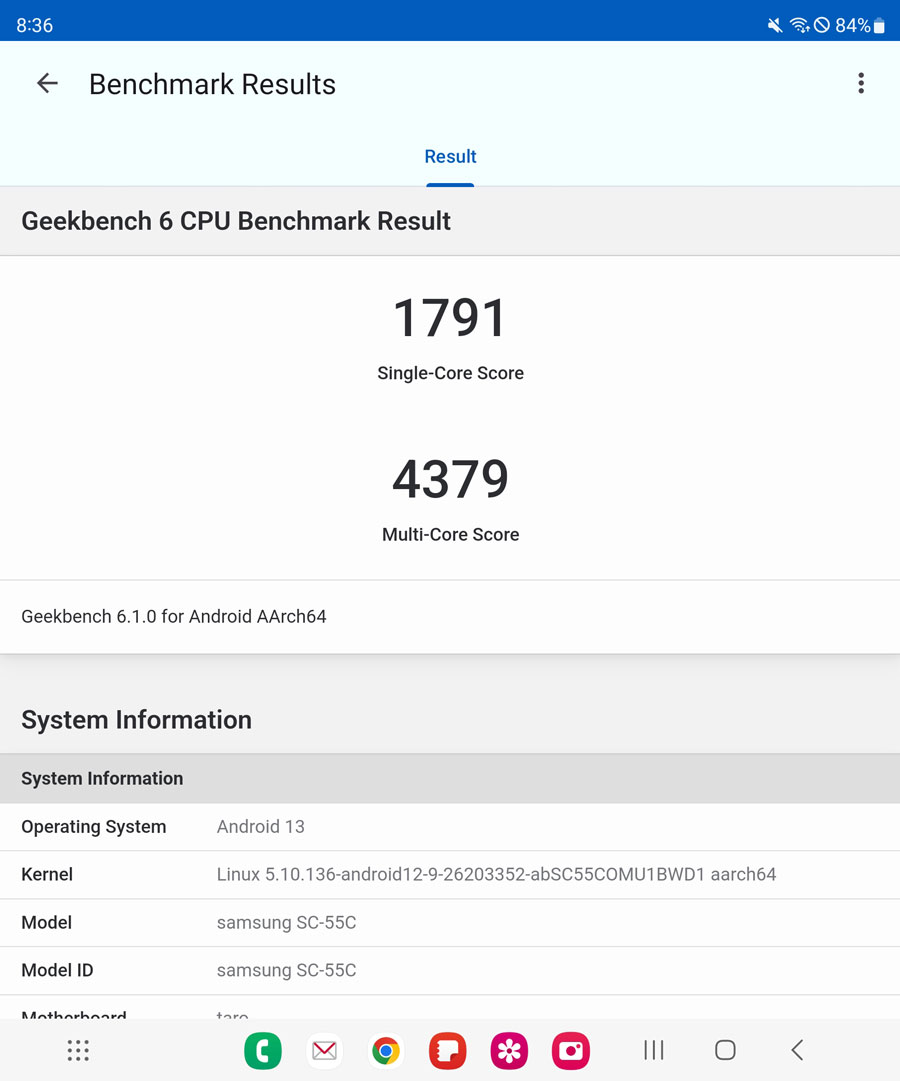Open the pink Gallery flower app

[509, 1051]
